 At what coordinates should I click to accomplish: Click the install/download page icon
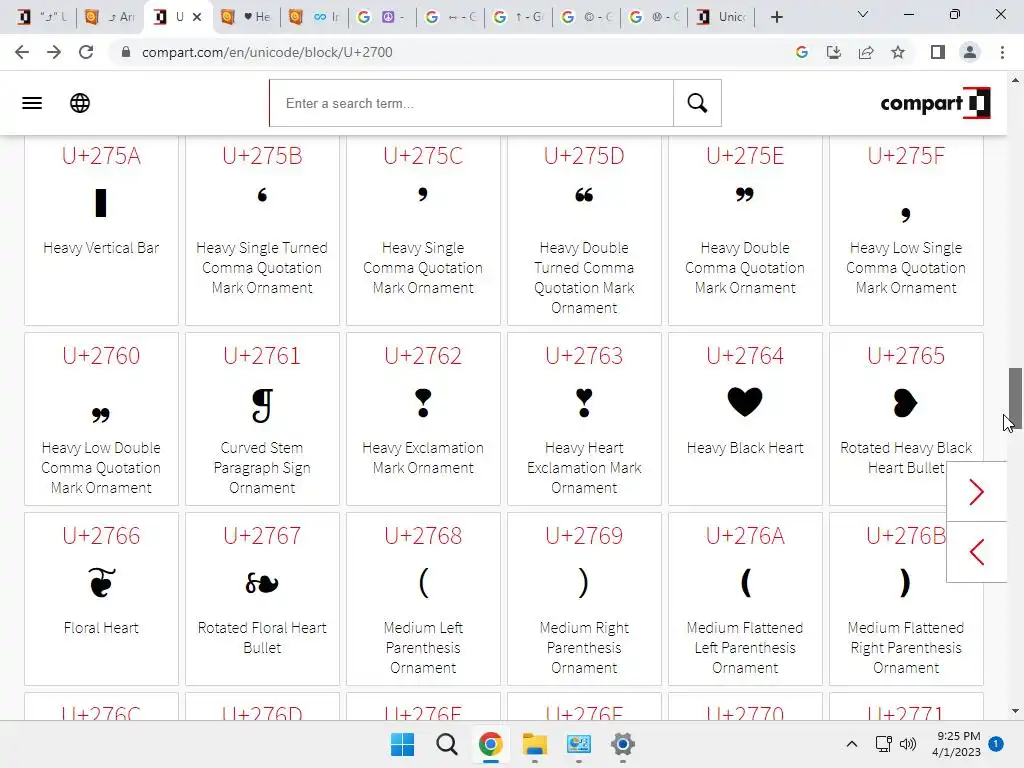click(834, 52)
